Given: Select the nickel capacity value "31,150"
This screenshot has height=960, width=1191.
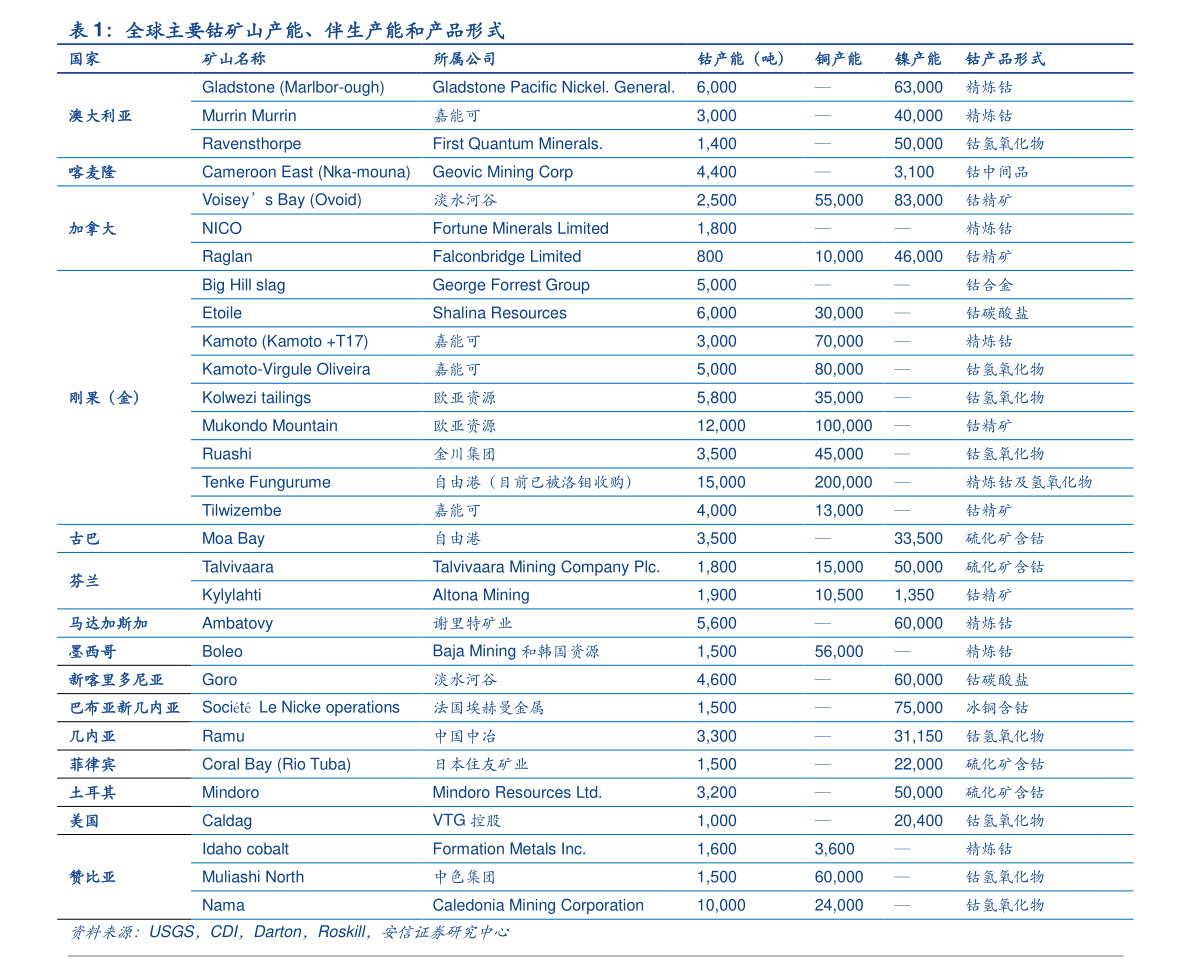Looking at the screenshot, I should (x=918, y=736).
